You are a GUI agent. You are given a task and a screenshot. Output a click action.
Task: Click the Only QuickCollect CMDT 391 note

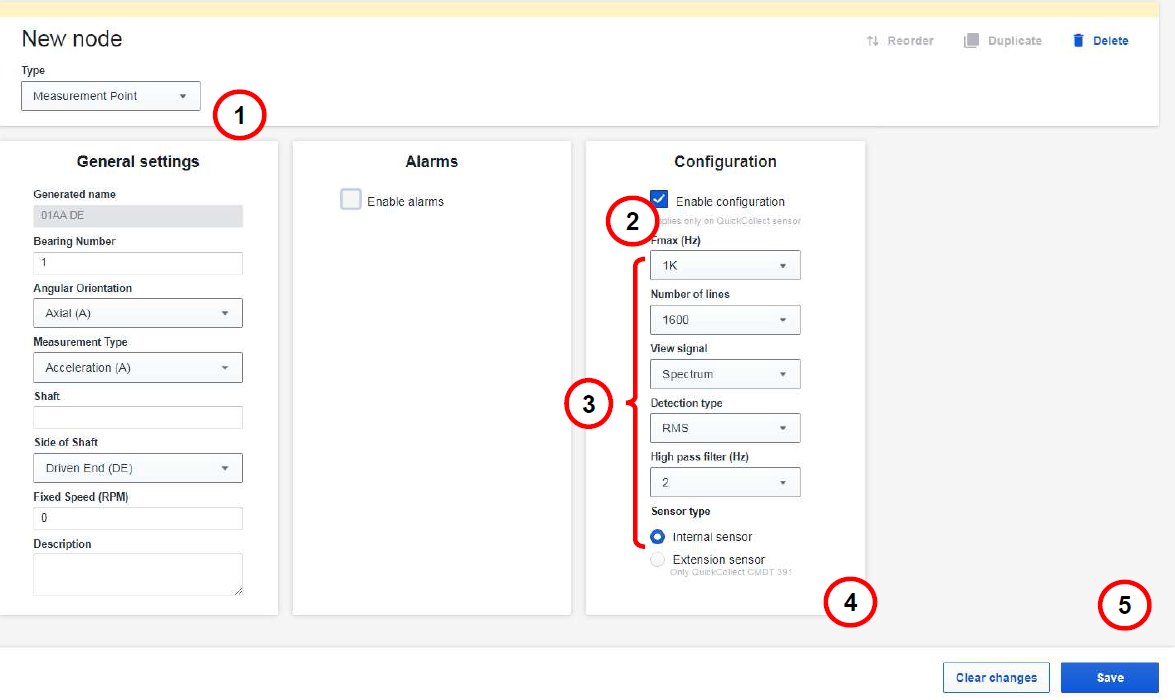point(731,572)
